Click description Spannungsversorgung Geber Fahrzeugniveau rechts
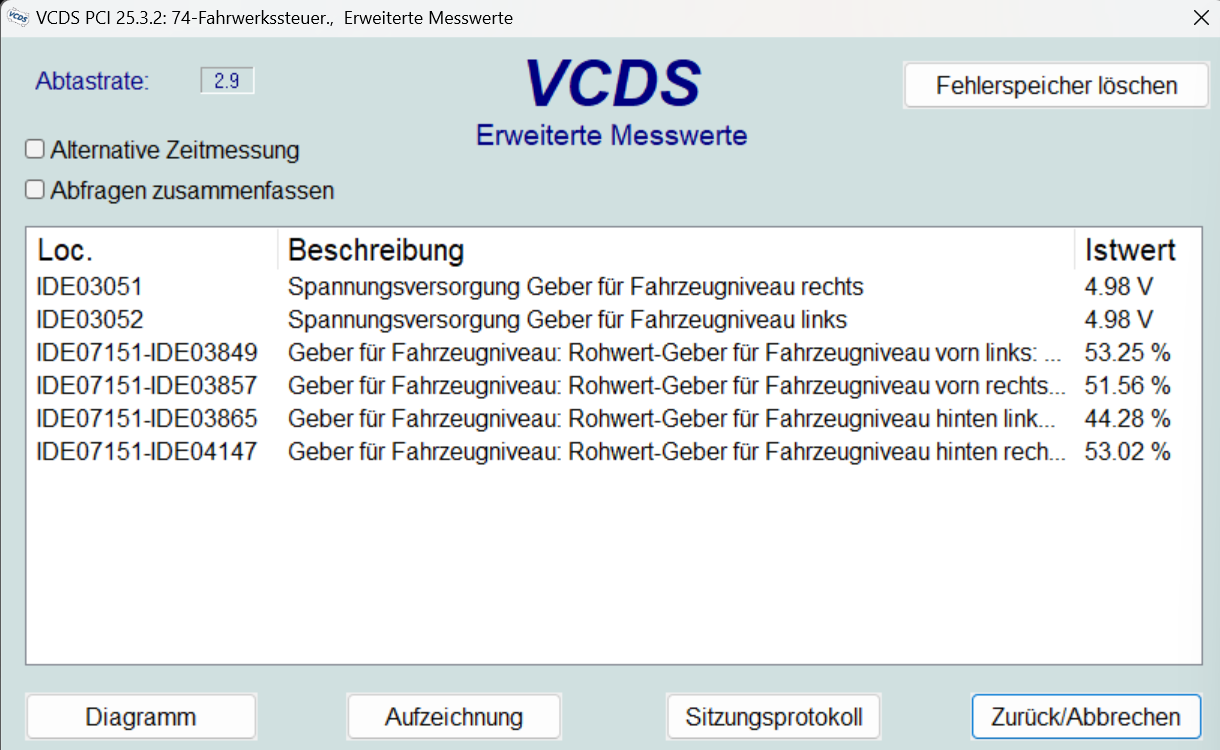 point(576,287)
